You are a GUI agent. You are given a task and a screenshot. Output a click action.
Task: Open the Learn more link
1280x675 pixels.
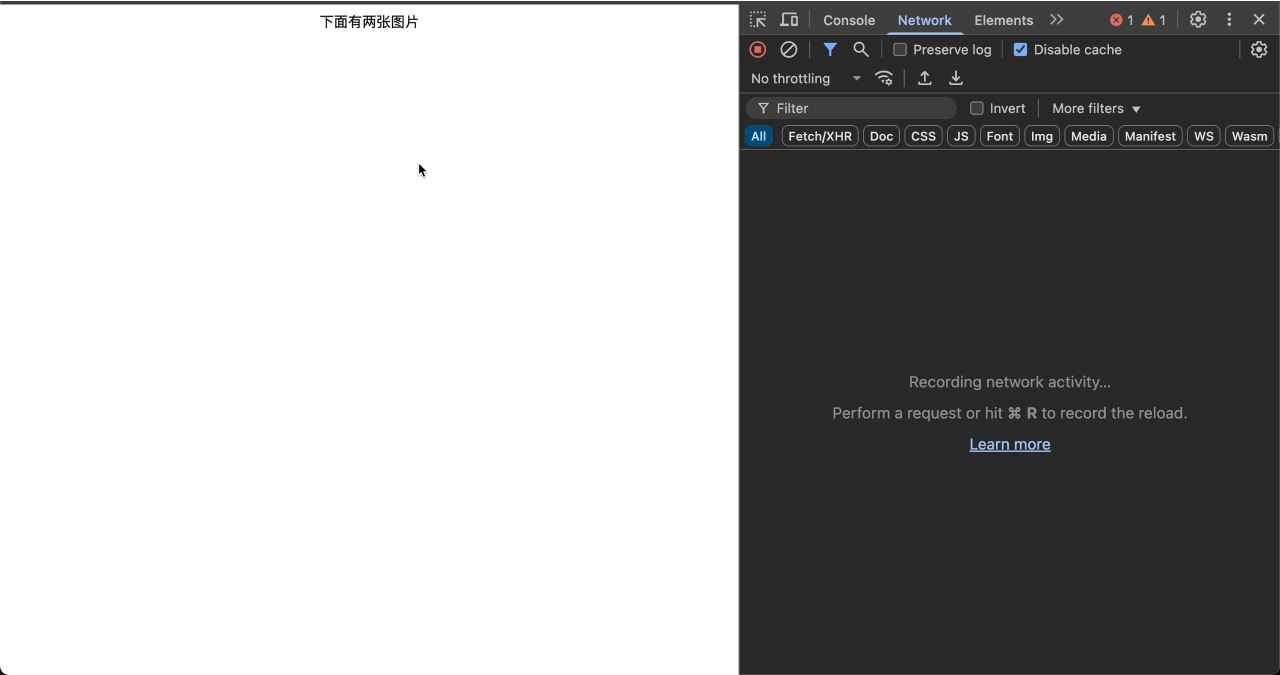click(1010, 444)
